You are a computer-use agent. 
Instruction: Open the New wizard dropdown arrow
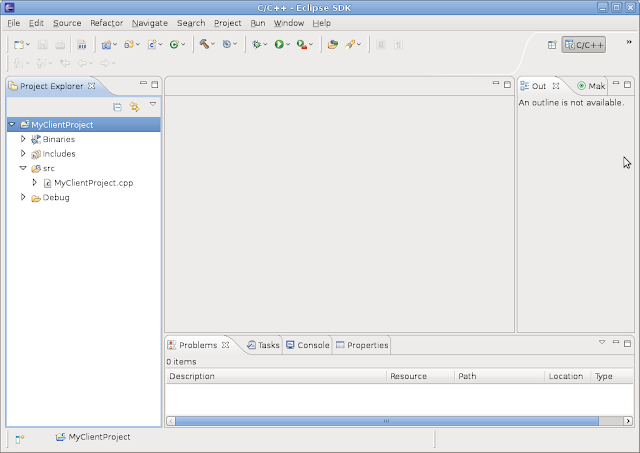click(x=28, y=44)
